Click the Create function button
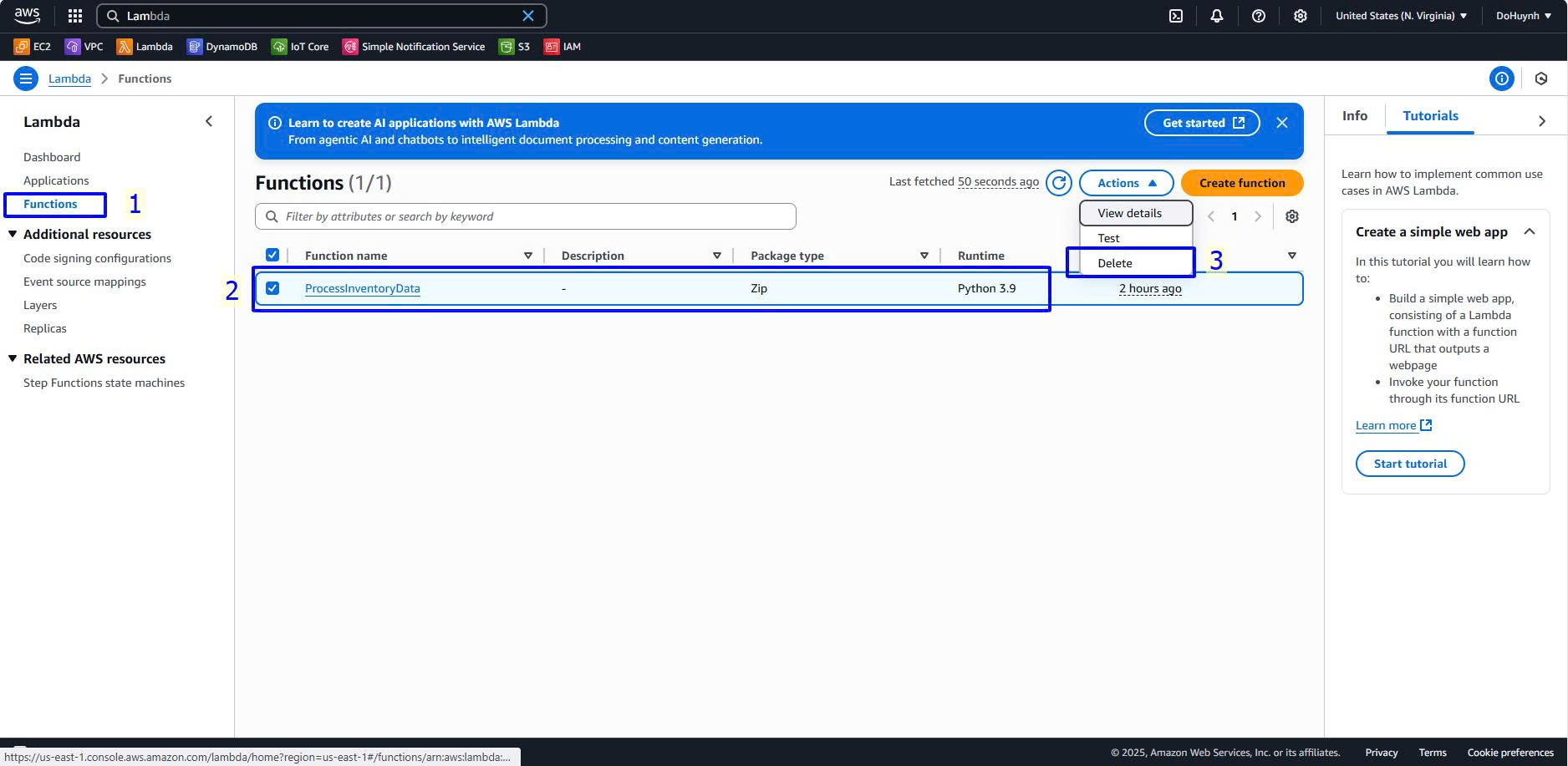The width and height of the screenshot is (1568, 766). pos(1241,183)
